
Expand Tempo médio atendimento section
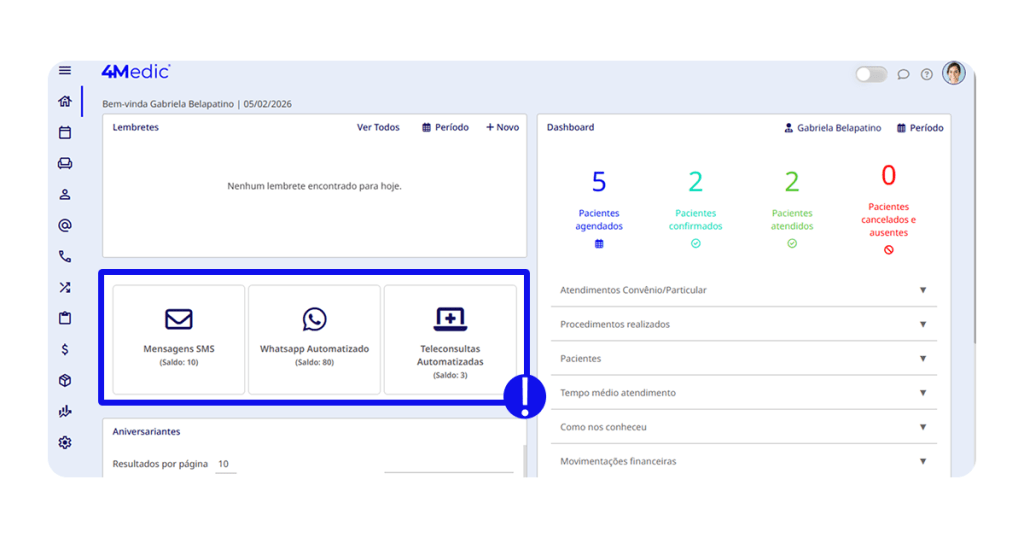click(x=922, y=393)
